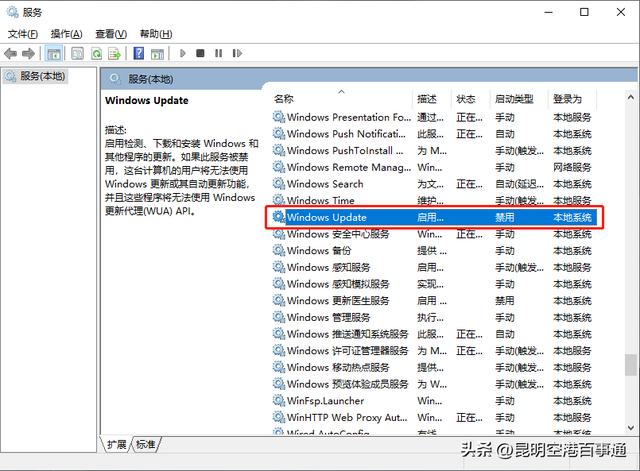Select the WinFsp.Launcher service name

[x=325, y=401]
